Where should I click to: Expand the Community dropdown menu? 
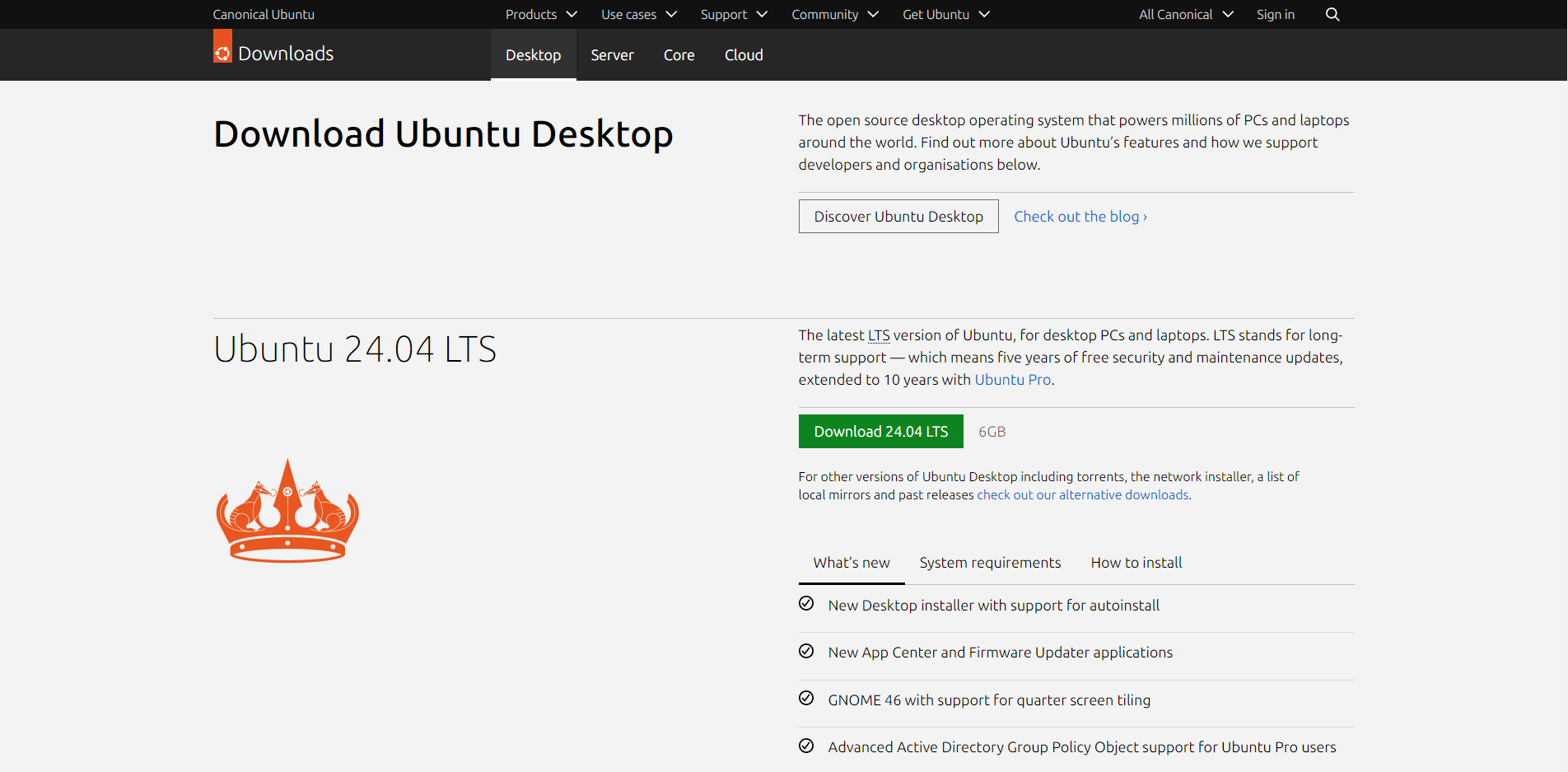coord(835,14)
